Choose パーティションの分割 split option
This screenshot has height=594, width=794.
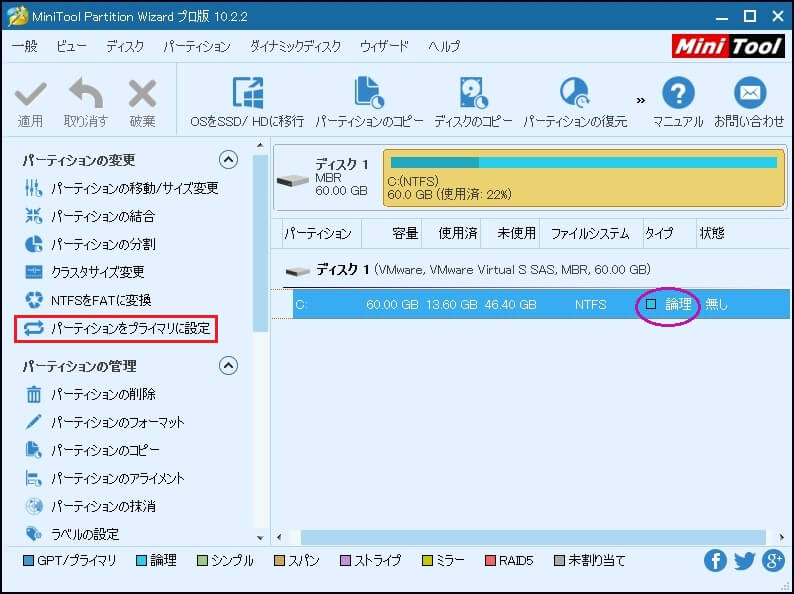pos(90,244)
